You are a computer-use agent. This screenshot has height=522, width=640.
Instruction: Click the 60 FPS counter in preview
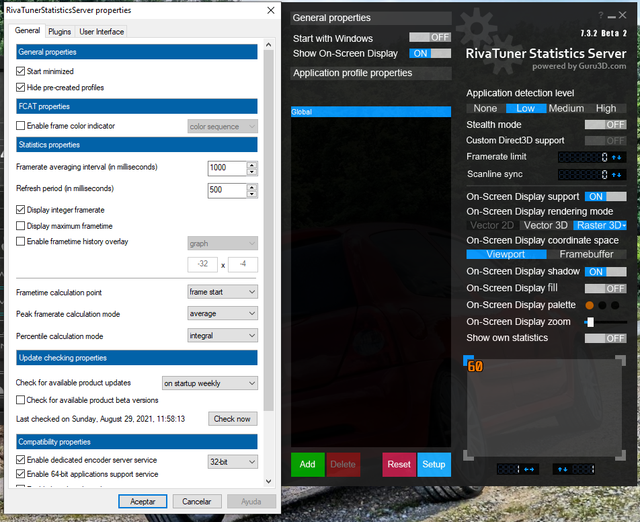[475, 367]
